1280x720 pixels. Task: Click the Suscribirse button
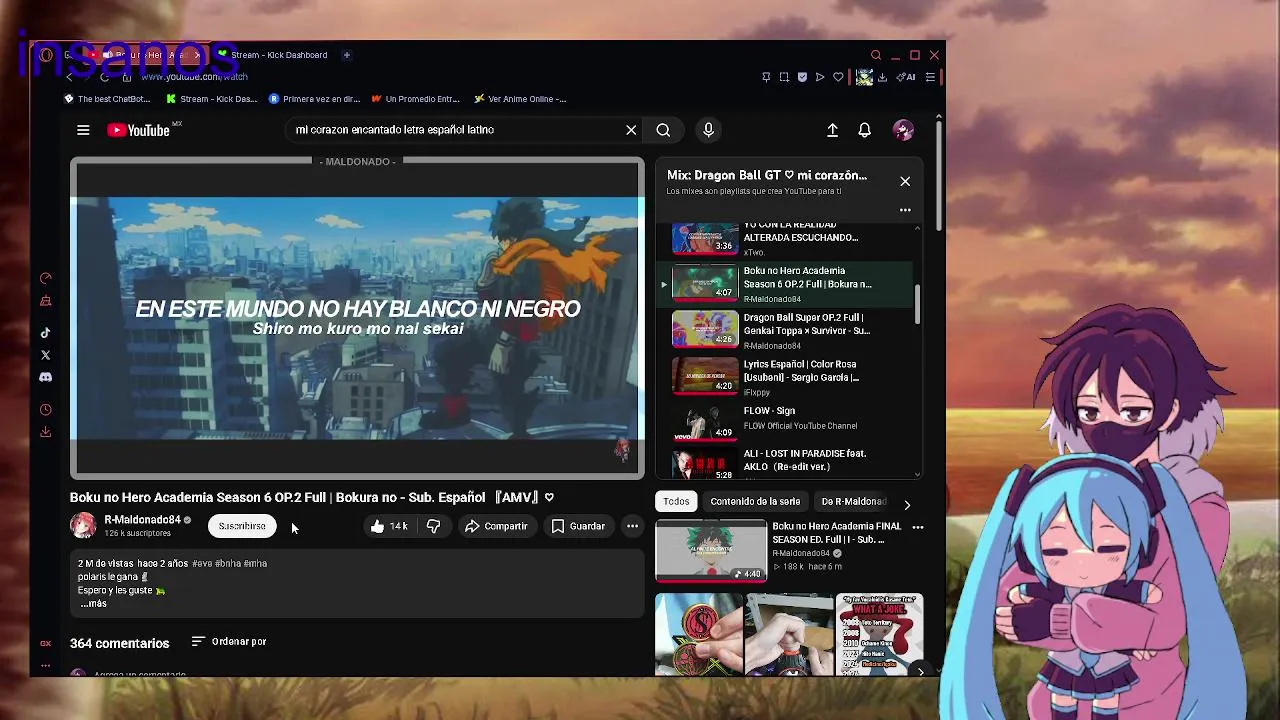pos(242,526)
